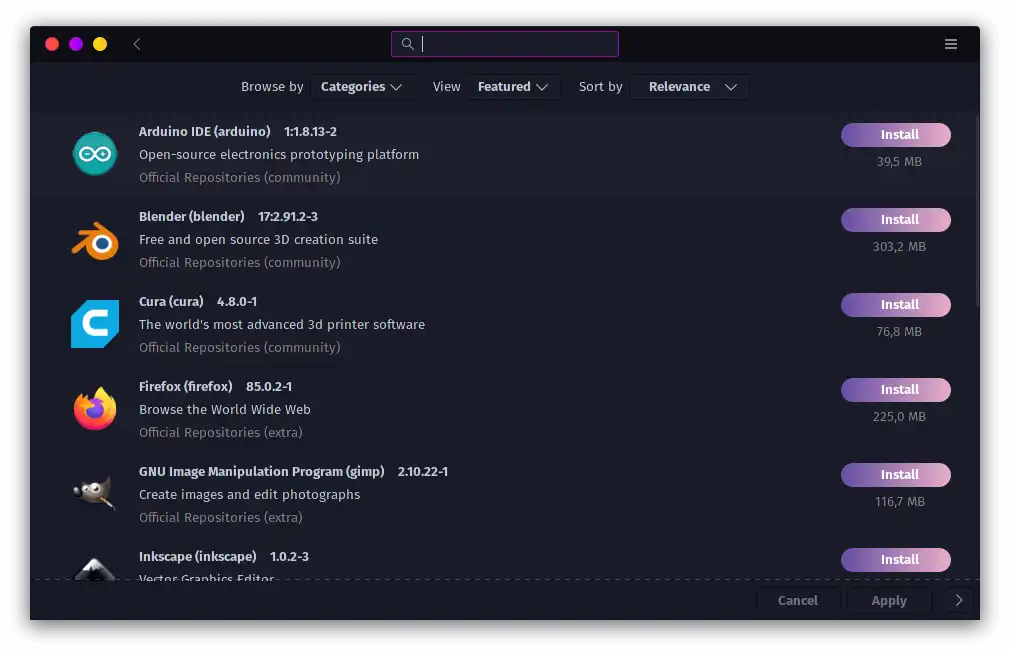Click the search magnifier icon
Image resolution: width=1010 pixels, height=654 pixels.
[407, 44]
